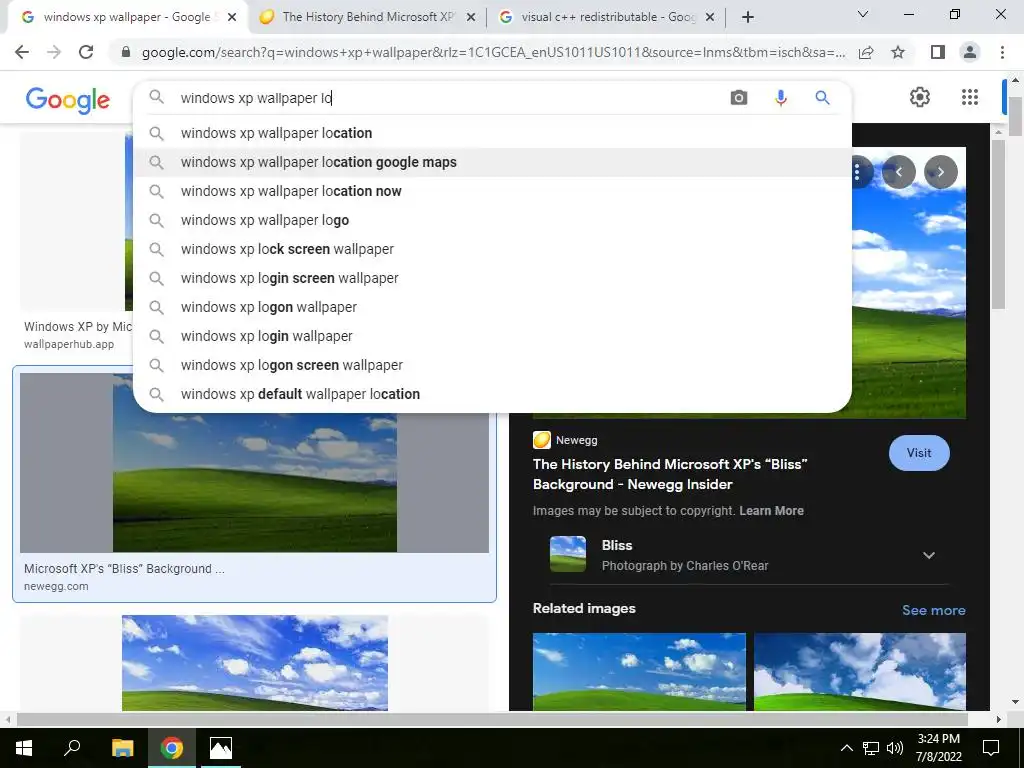Close The History Behind Microsoft XP tab

point(471,17)
